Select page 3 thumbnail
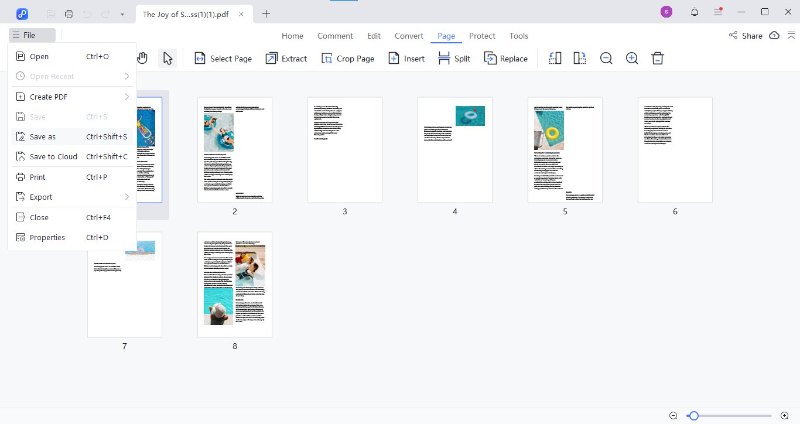 [345, 149]
